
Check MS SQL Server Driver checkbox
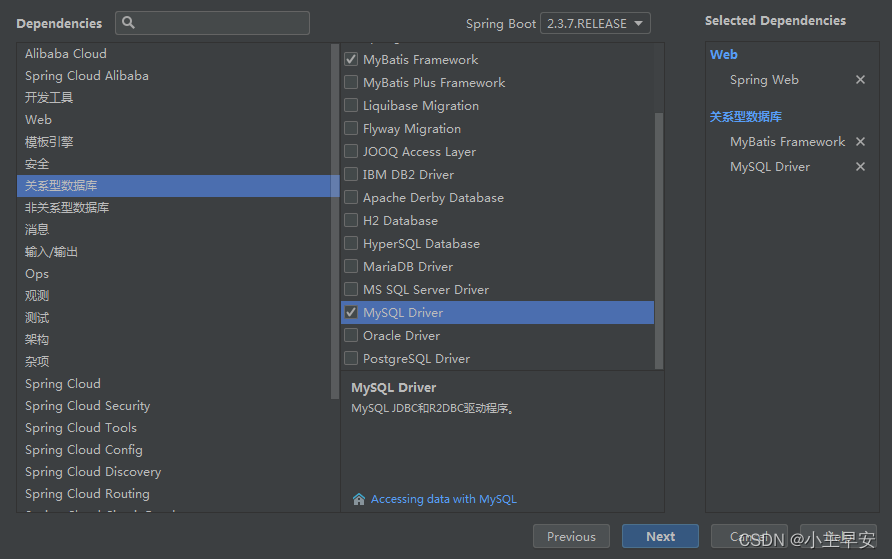[x=351, y=289]
